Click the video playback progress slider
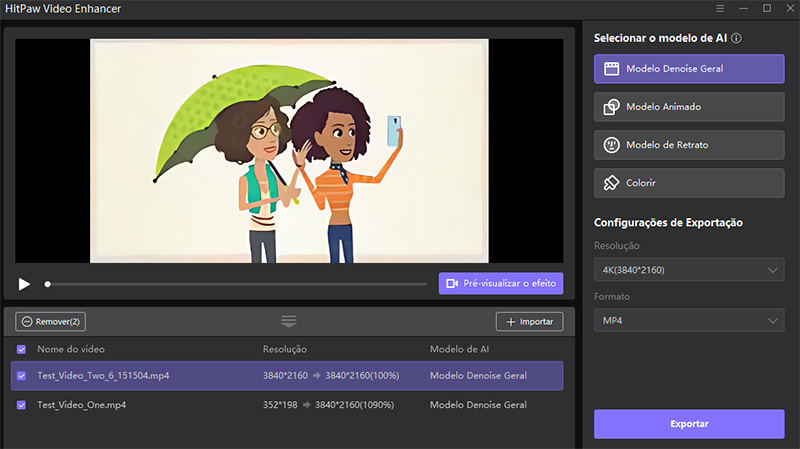This screenshot has width=800, height=449. pos(236,284)
